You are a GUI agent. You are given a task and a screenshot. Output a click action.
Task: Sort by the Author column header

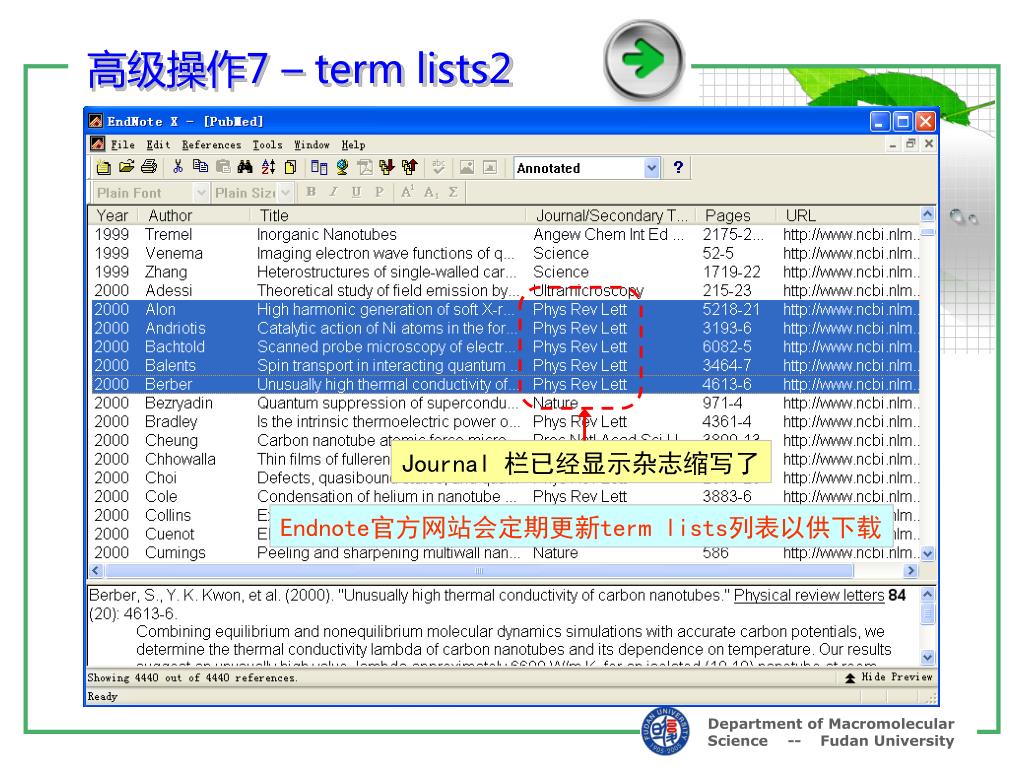[x=194, y=216]
